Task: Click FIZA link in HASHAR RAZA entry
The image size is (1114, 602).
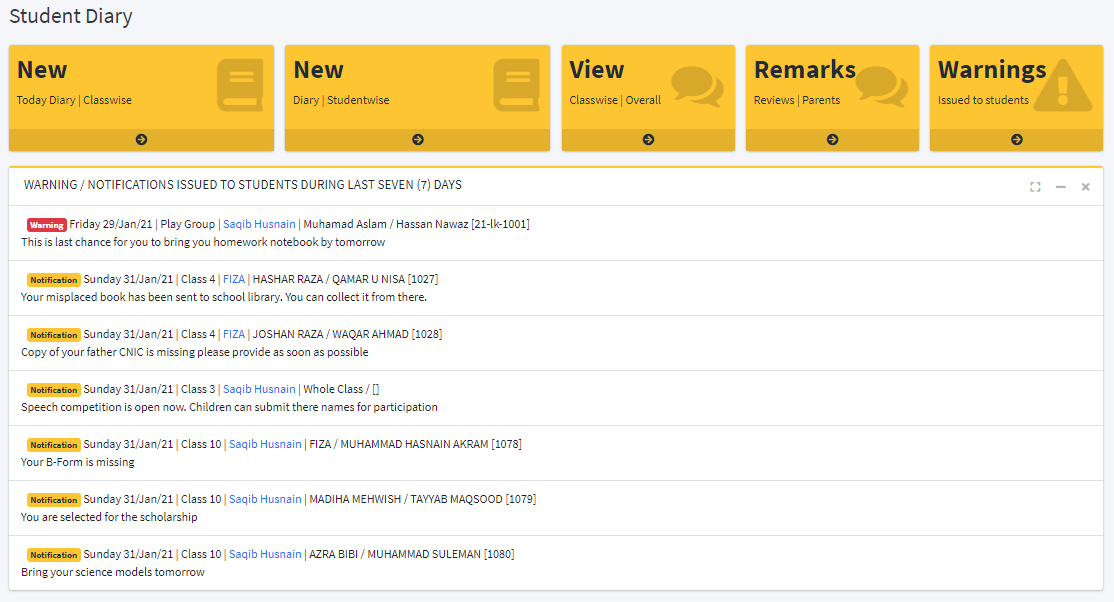Action: point(233,279)
